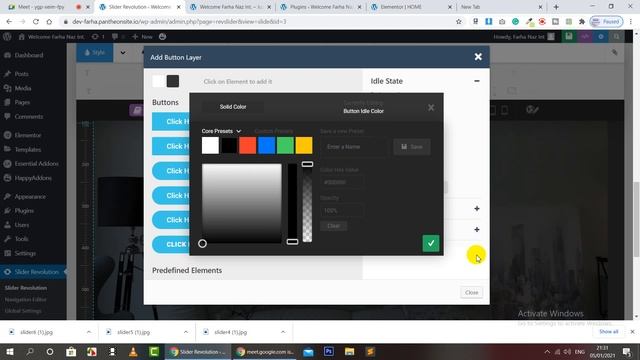
Task: Open Media in WordPress sidebar
Action: [22, 88]
